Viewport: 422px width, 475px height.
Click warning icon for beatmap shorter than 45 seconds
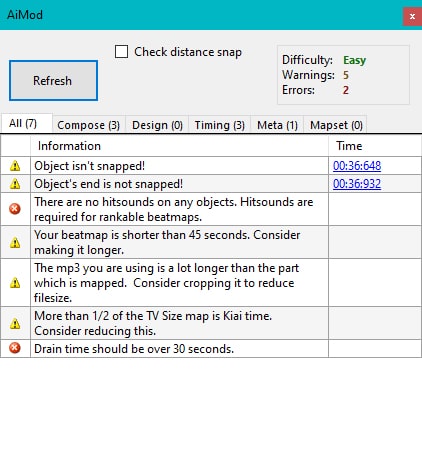[x=15, y=242]
